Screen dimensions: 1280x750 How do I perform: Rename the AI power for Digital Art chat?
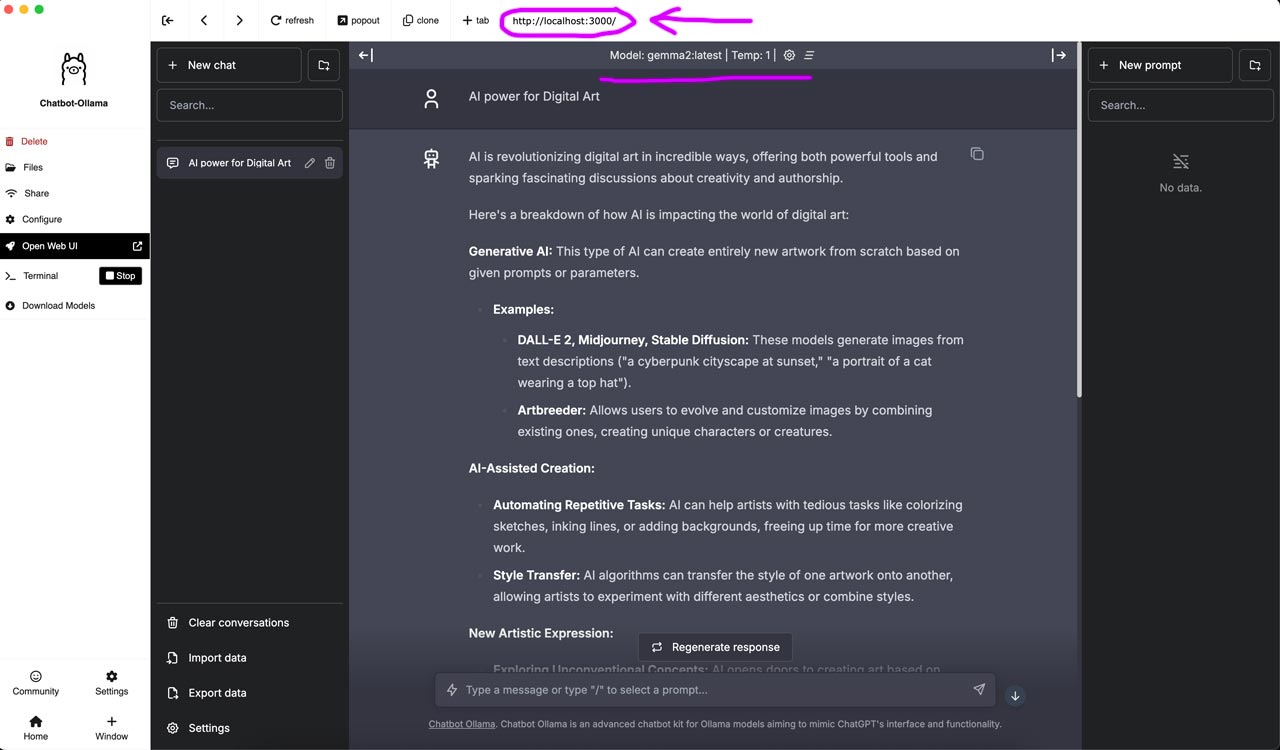310,163
